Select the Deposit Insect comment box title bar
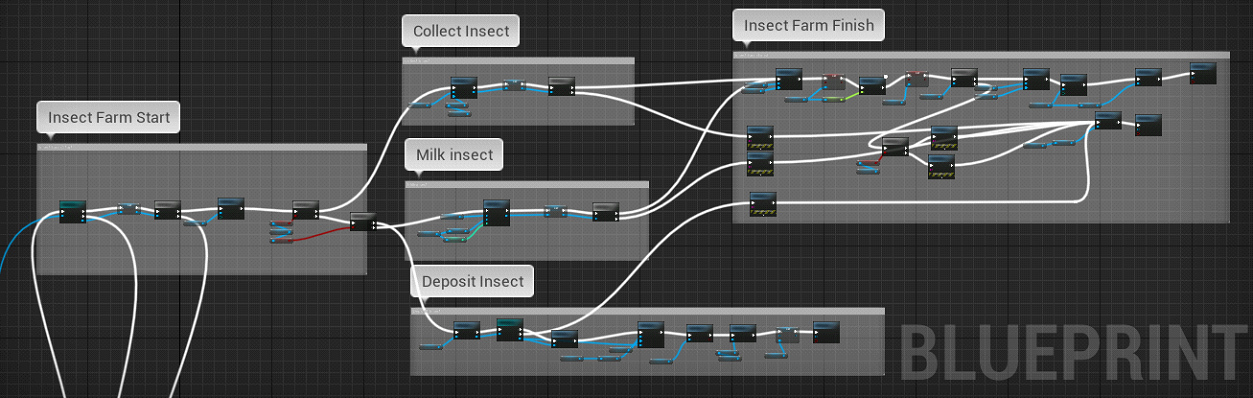The height and width of the screenshot is (398, 1253). point(648,311)
